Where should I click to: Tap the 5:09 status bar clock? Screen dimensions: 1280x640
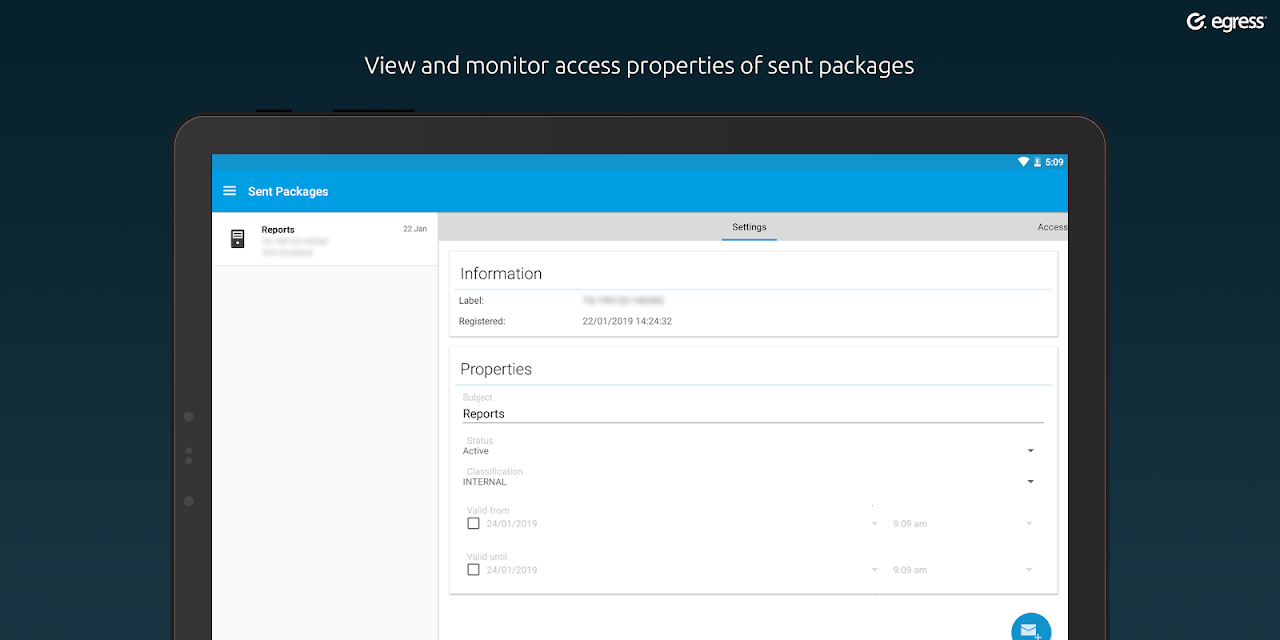(x=1054, y=162)
